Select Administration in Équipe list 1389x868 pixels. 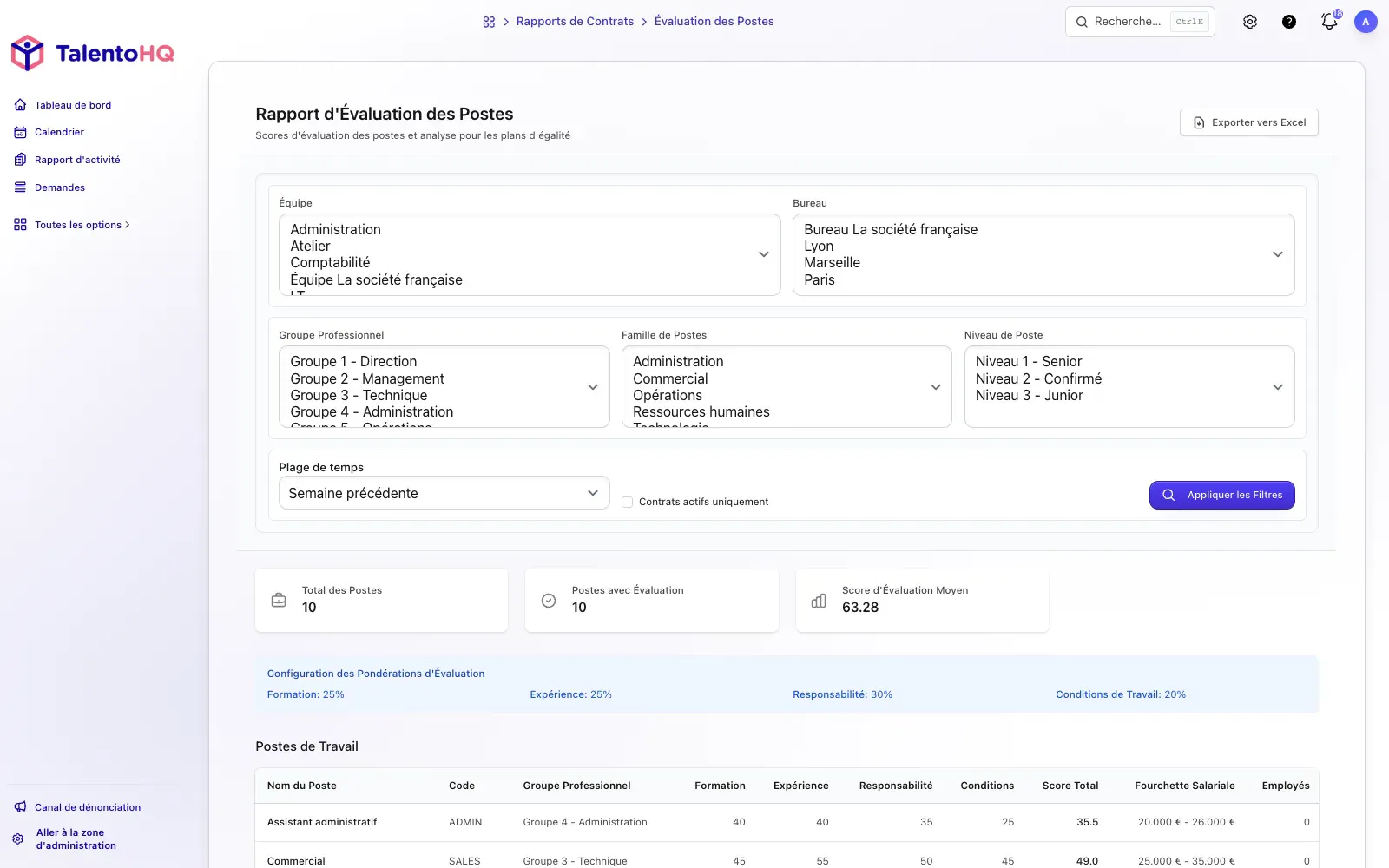coord(335,230)
